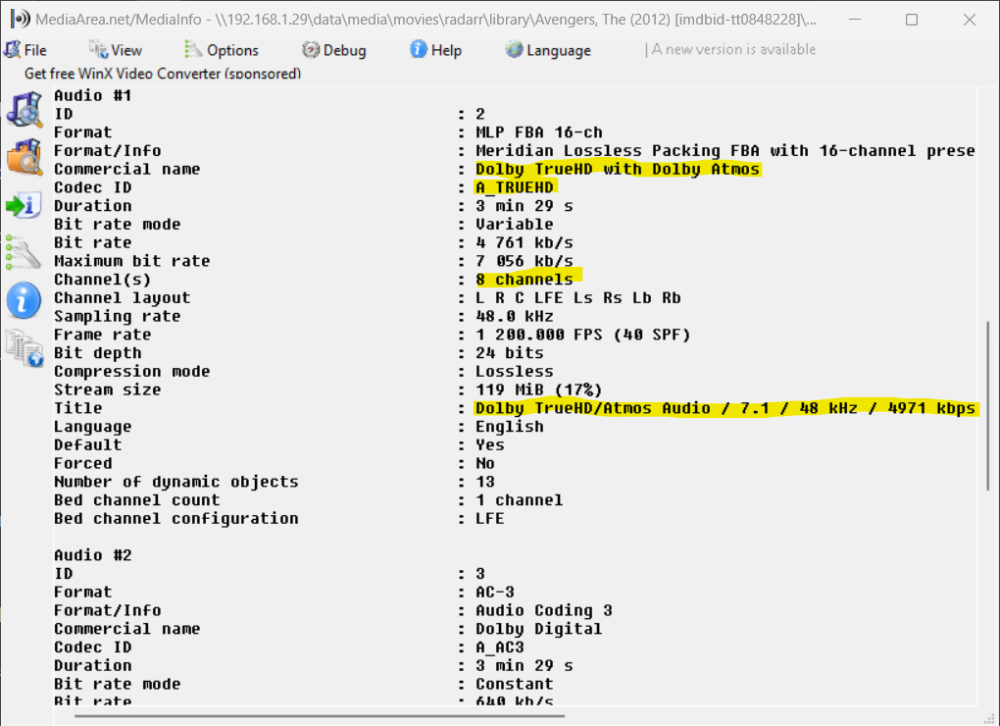Click the 'Audio Coding 3' format info
This screenshot has height=726, width=1000.
point(544,611)
